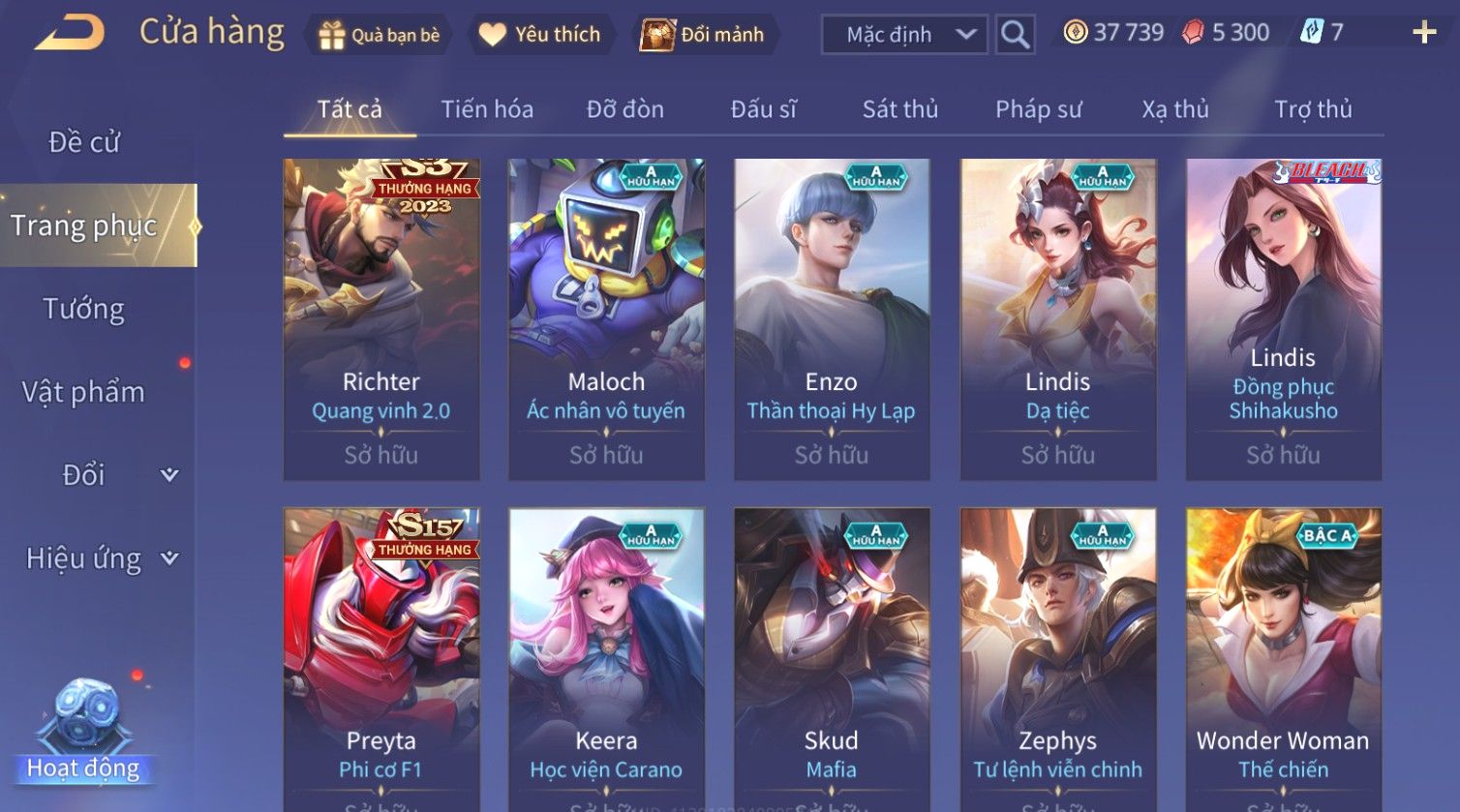Screen dimensions: 1460x812
Task: Expand the Hiệu ứng sidebar section
Action: 98,558
